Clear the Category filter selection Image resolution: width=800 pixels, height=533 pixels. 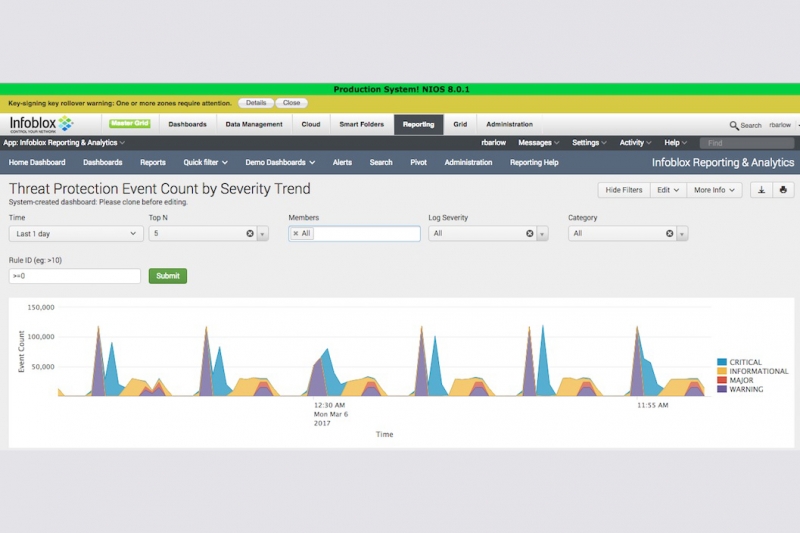tap(669, 233)
